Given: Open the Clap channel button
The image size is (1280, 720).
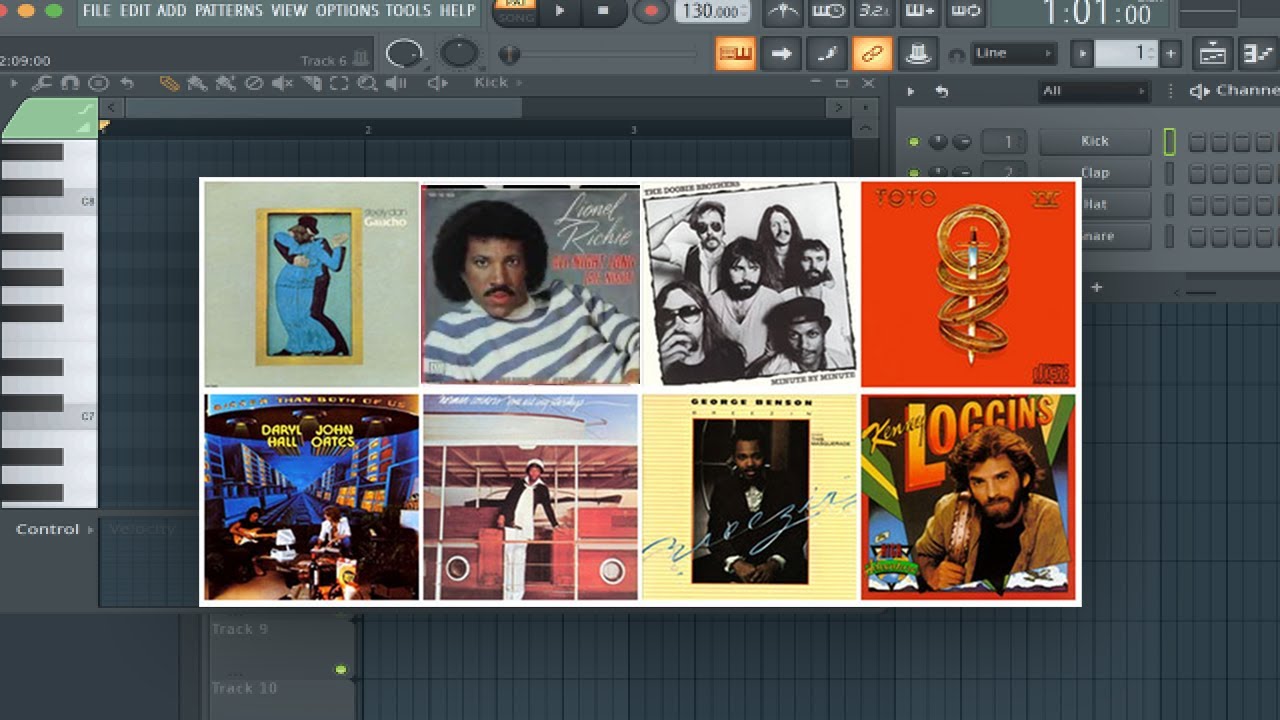Looking at the screenshot, I should click(x=1095, y=173).
